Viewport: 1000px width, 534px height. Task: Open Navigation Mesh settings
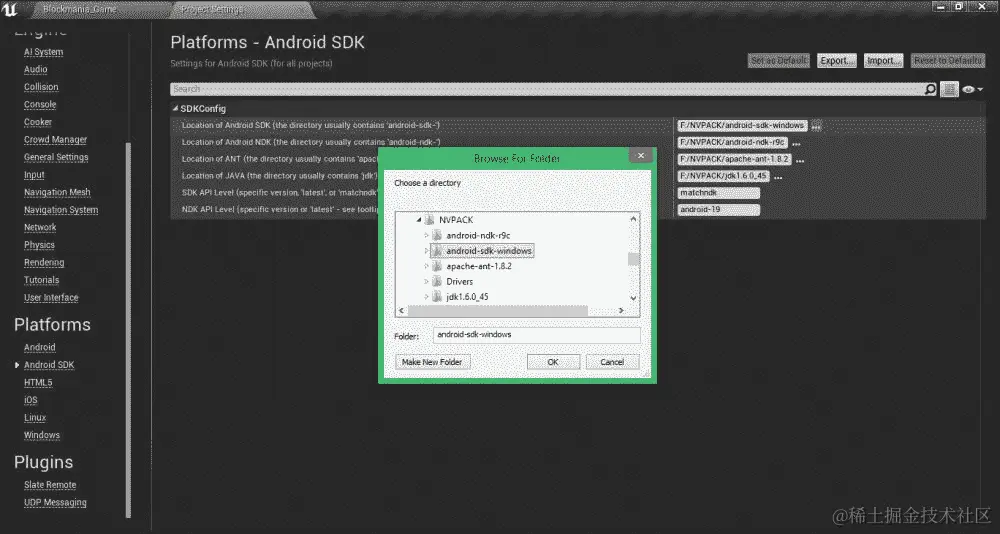pyautogui.click(x=57, y=192)
